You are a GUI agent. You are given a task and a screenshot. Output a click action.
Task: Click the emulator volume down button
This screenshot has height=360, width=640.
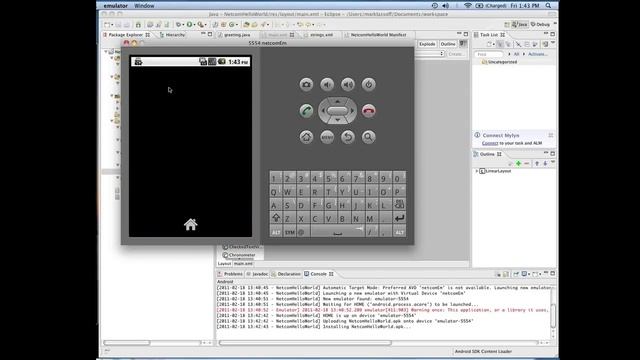coord(327,84)
